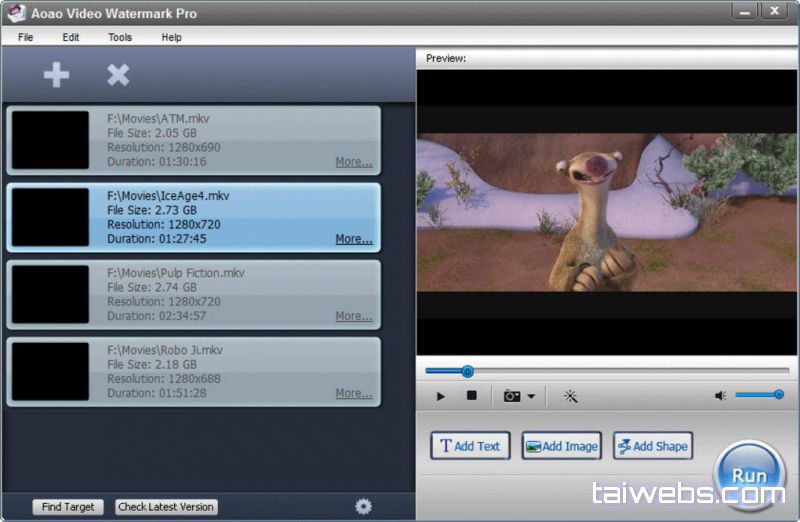Open the Tools menu
The height and width of the screenshot is (522, 800).
coord(120,37)
